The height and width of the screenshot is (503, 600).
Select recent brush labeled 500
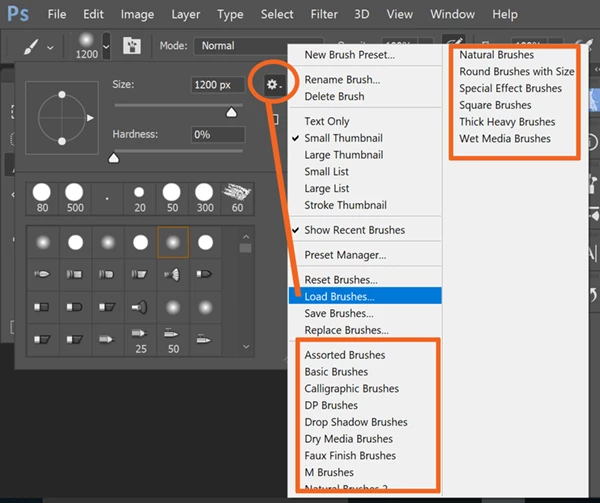75,199
